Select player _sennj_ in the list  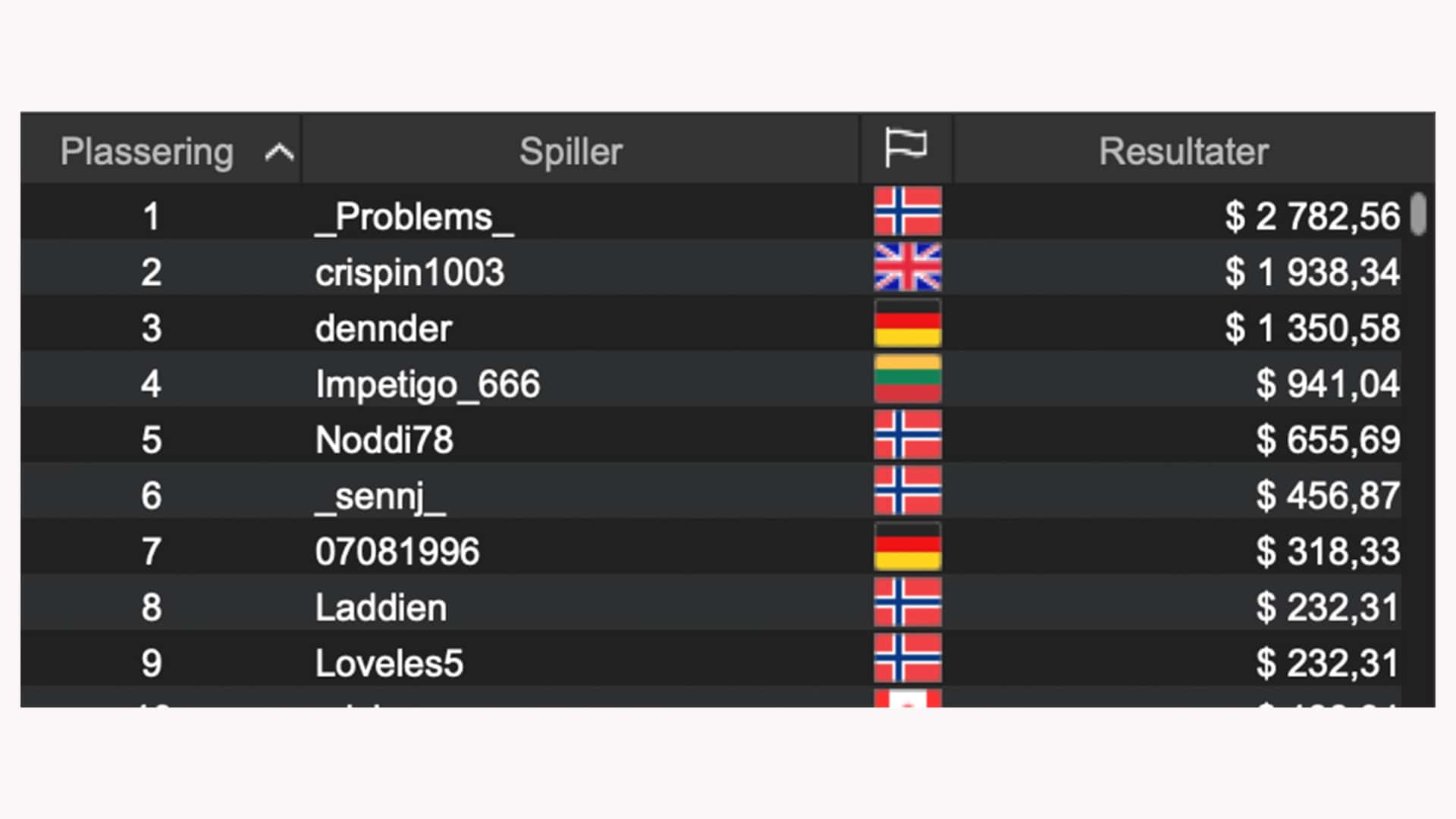pos(381,497)
